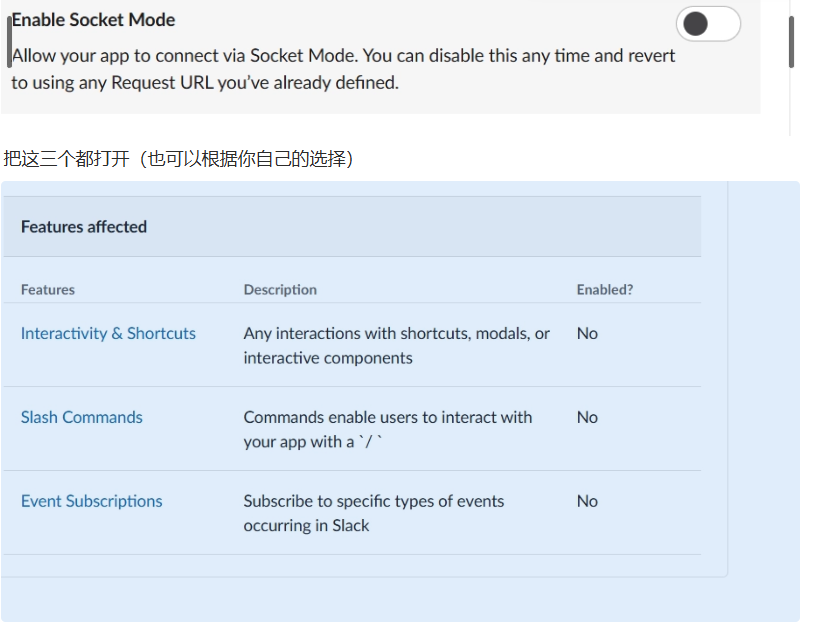Open the Interactivity & Shortcuts link
Viewport: 818px width, 630px height.
tap(108, 333)
